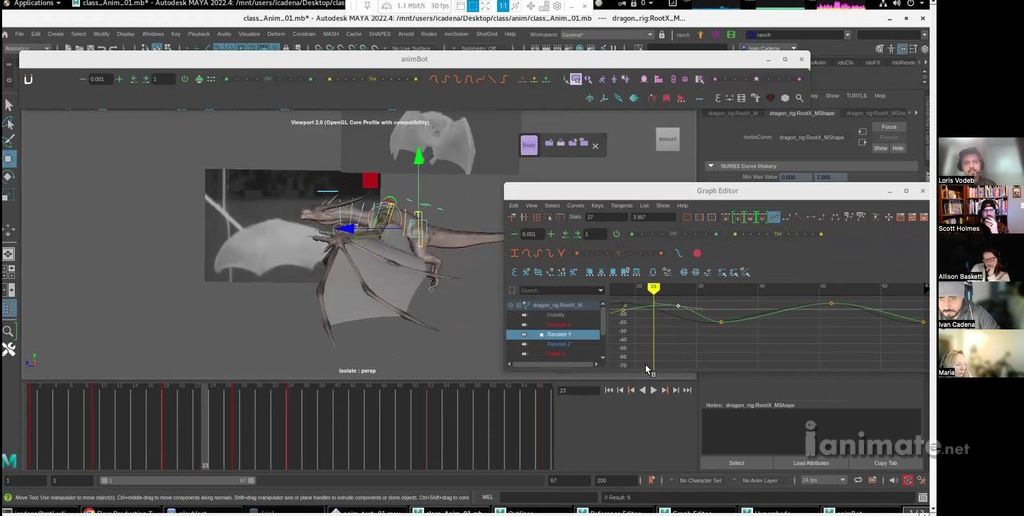Play the animation forwards

[x=653, y=390]
